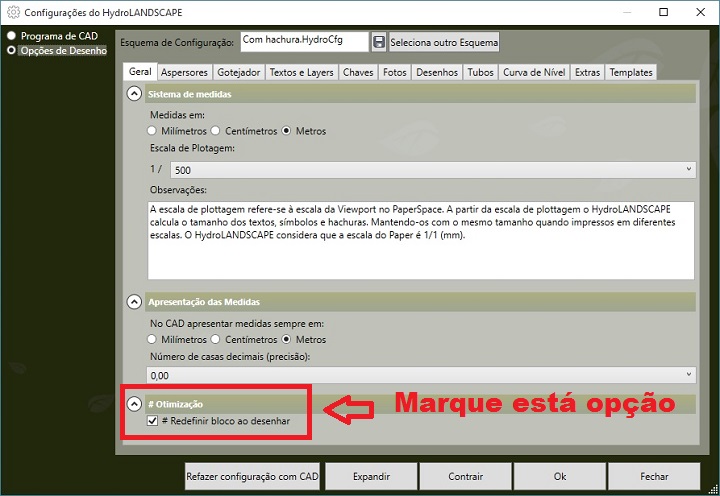Click the Sistema de medidas header
720x496 pixels.
(420, 94)
